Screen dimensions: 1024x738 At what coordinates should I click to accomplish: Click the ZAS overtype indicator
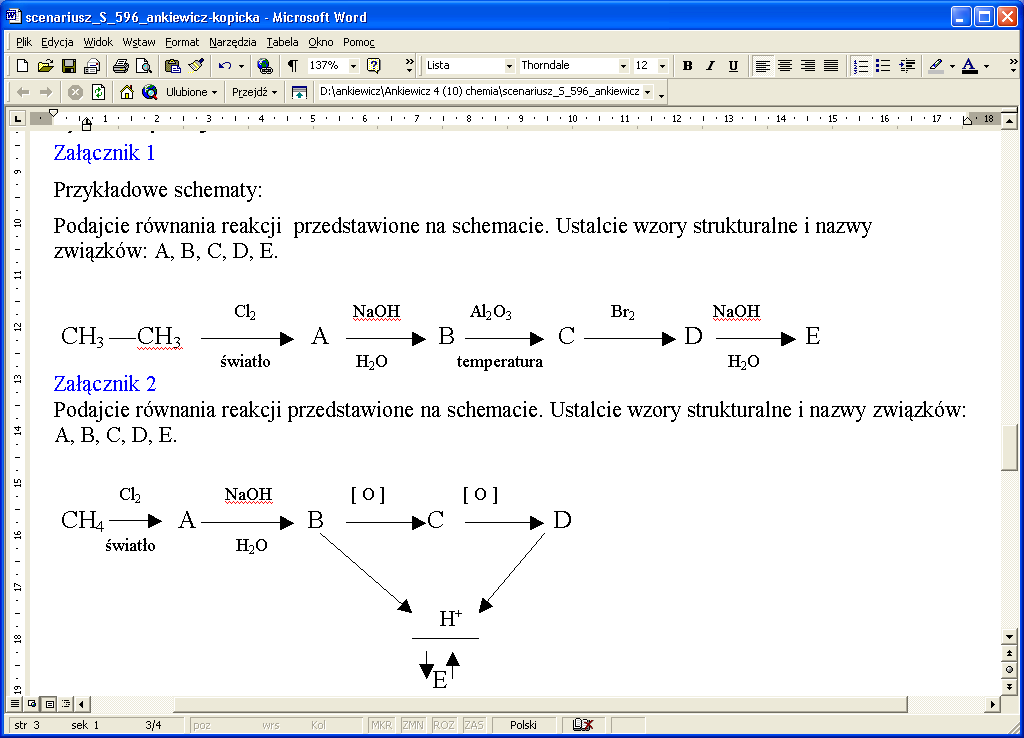474,725
